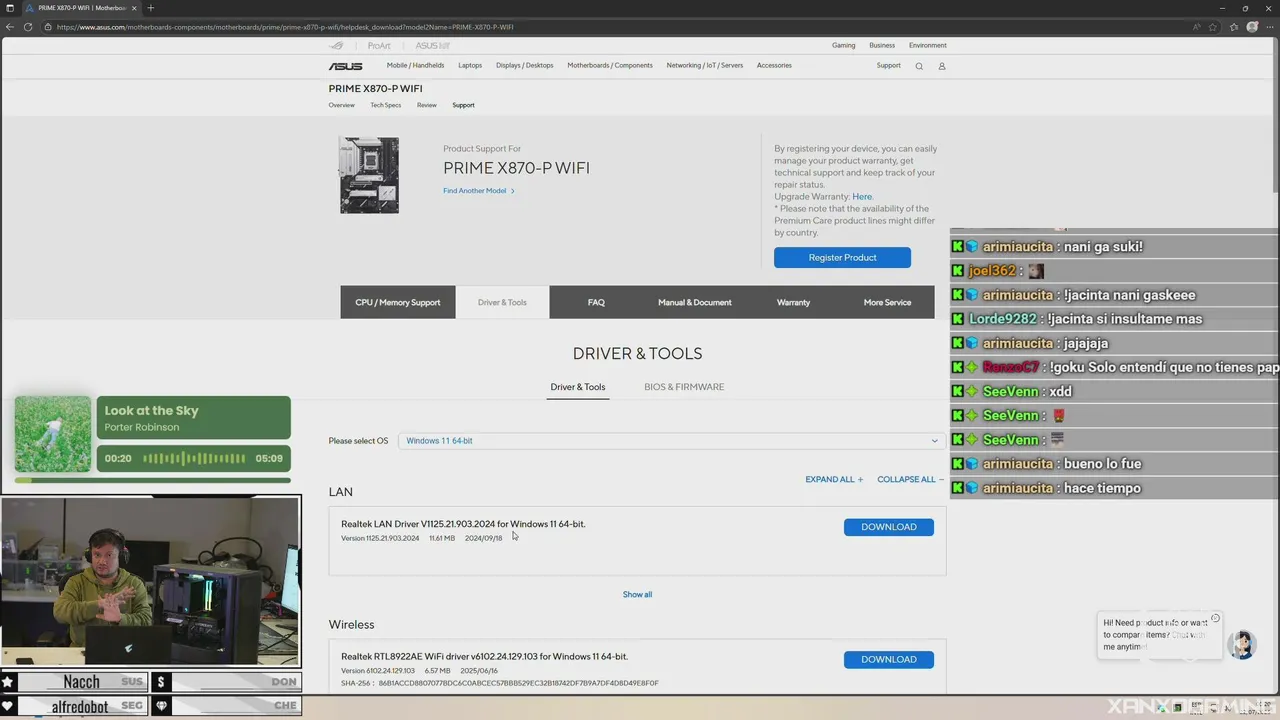This screenshot has height=720, width=1280.
Task: Click the SHA-256 hash text
Action: click(500, 683)
